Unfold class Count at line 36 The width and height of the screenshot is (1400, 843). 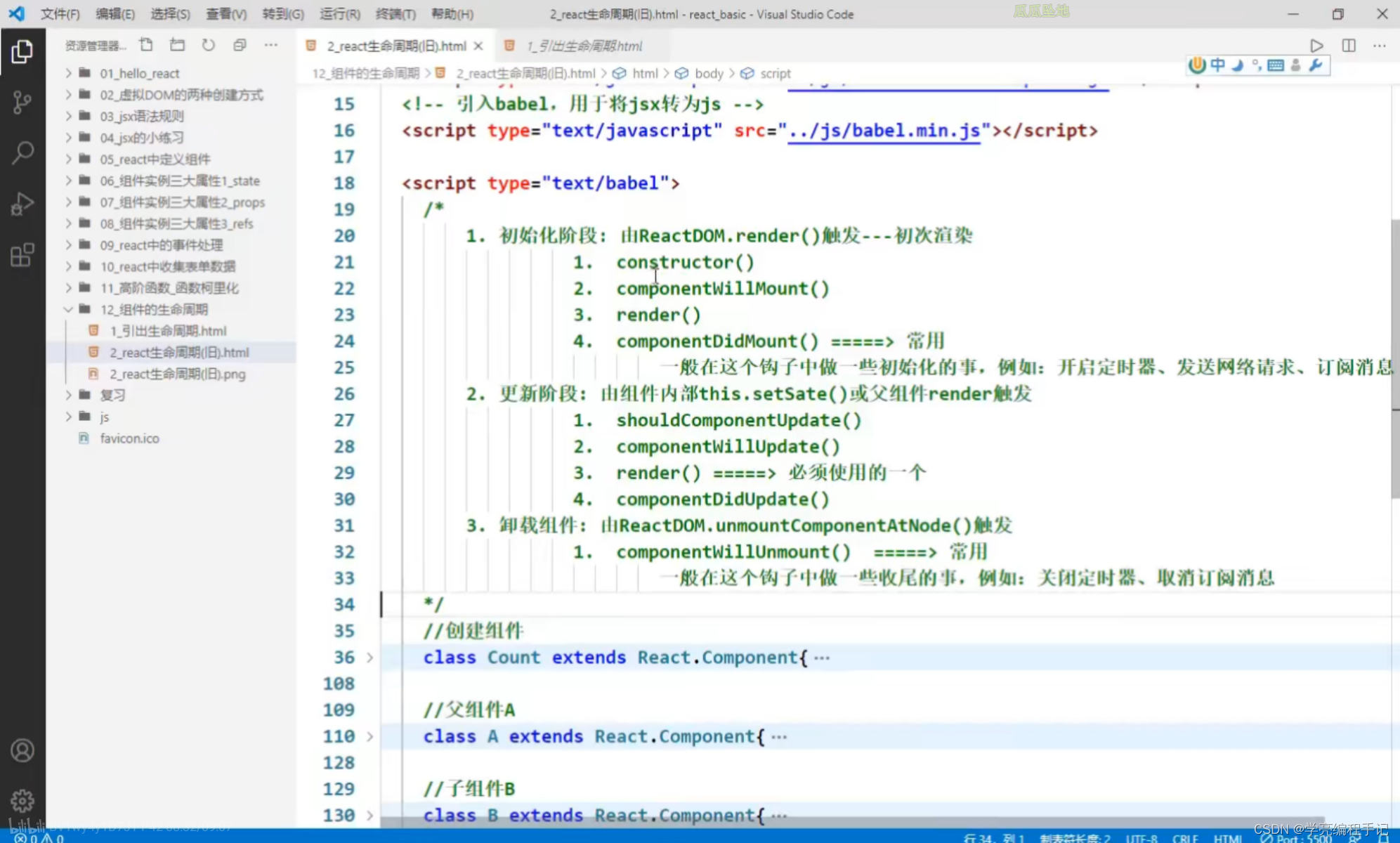click(369, 658)
